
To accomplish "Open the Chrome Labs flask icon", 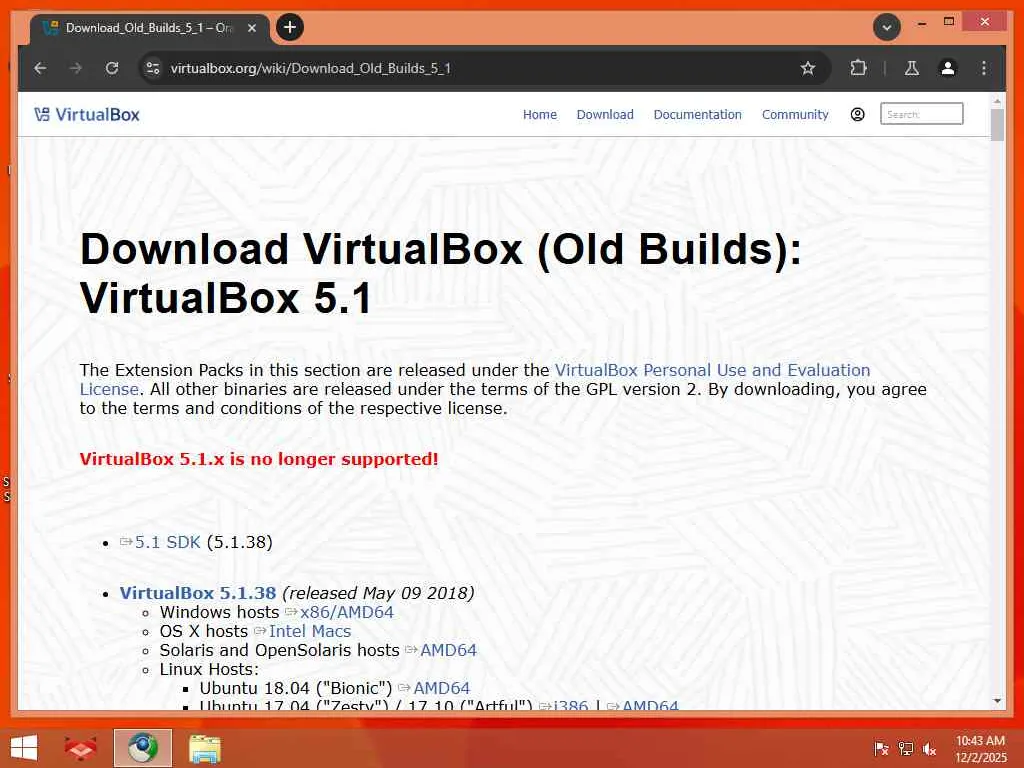I will (x=912, y=68).
